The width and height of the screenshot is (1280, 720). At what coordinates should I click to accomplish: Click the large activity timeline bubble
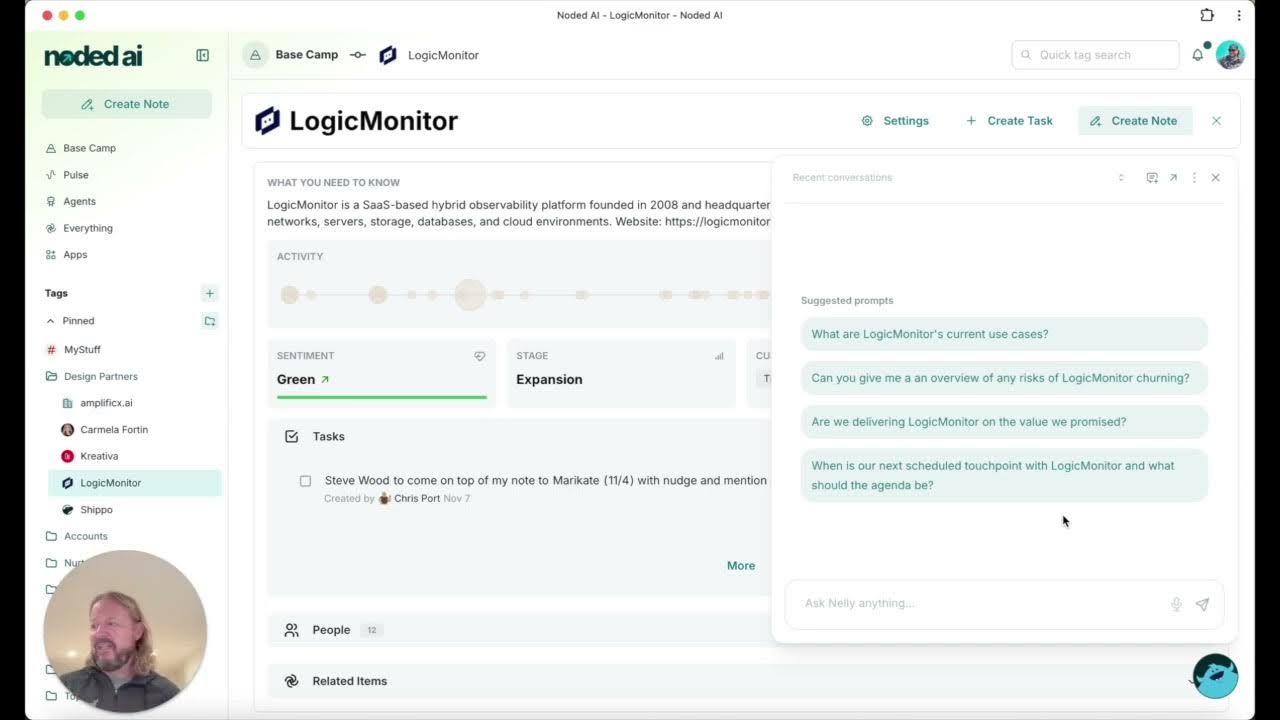470,295
